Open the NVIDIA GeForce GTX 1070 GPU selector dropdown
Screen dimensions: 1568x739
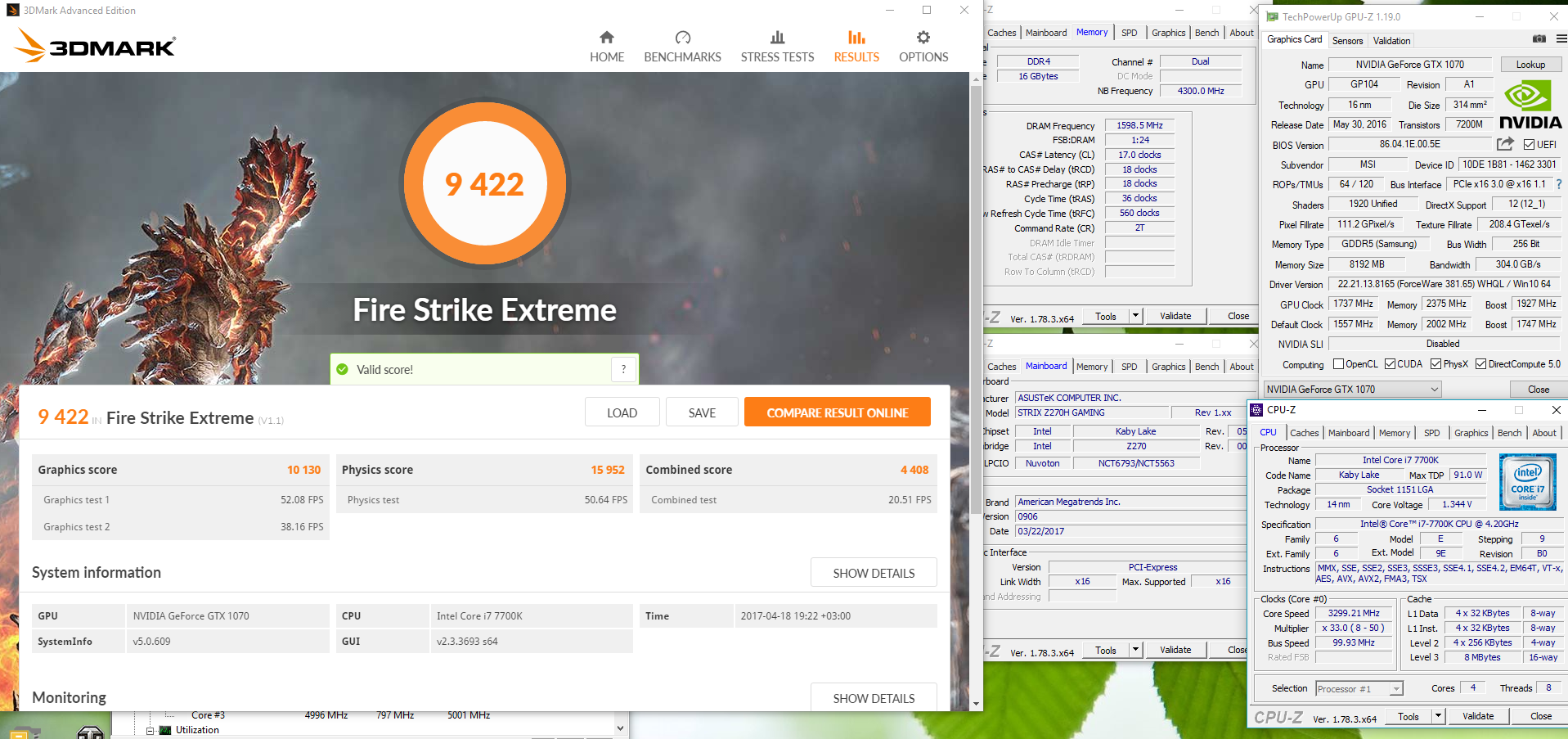pos(1352,390)
